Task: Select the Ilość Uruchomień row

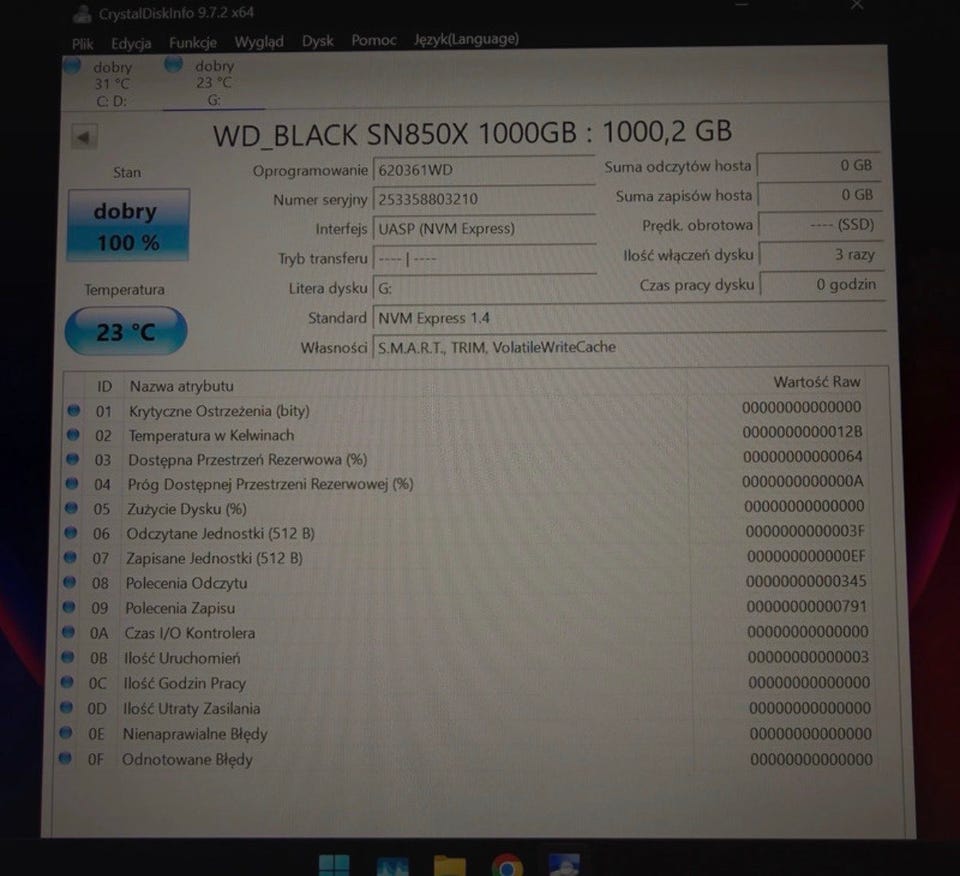Action: coord(468,657)
